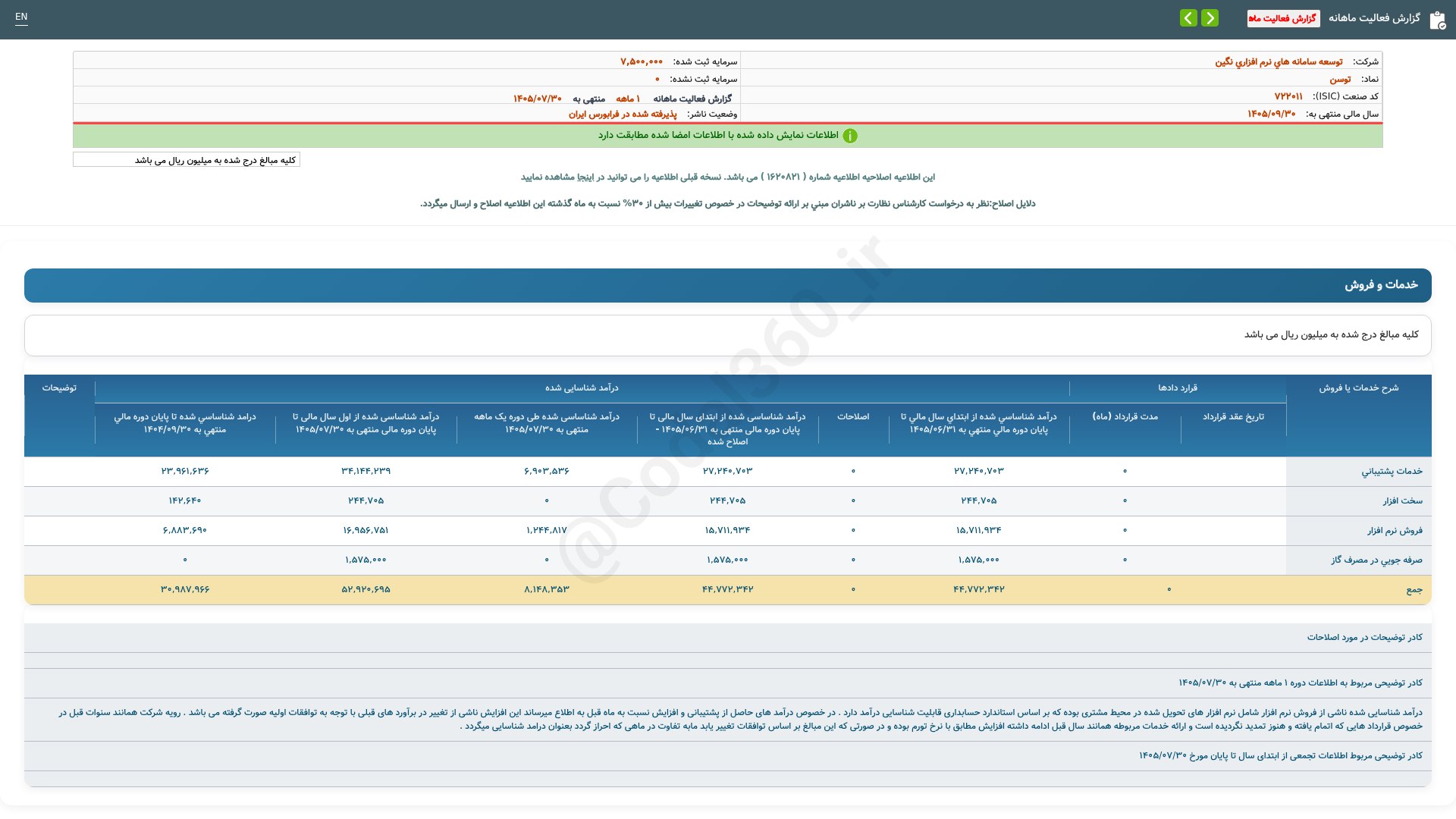The height and width of the screenshot is (819, 1456).
Task: Click total monthly revenue '۸,۱۴۸,۳۵۳'
Action: (547, 589)
